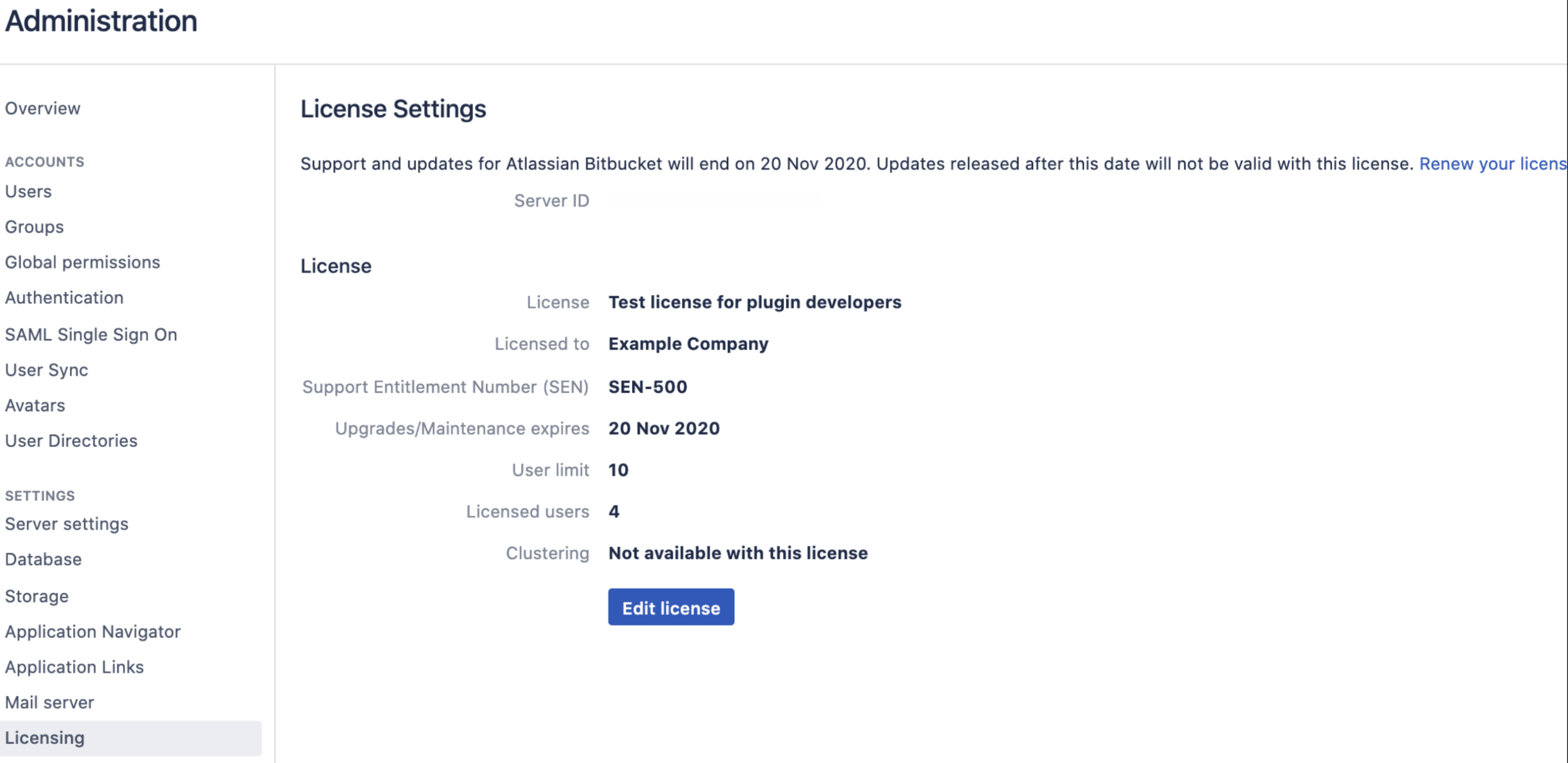The image size is (1568, 763).
Task: Open the Application Links settings
Action: click(x=74, y=666)
